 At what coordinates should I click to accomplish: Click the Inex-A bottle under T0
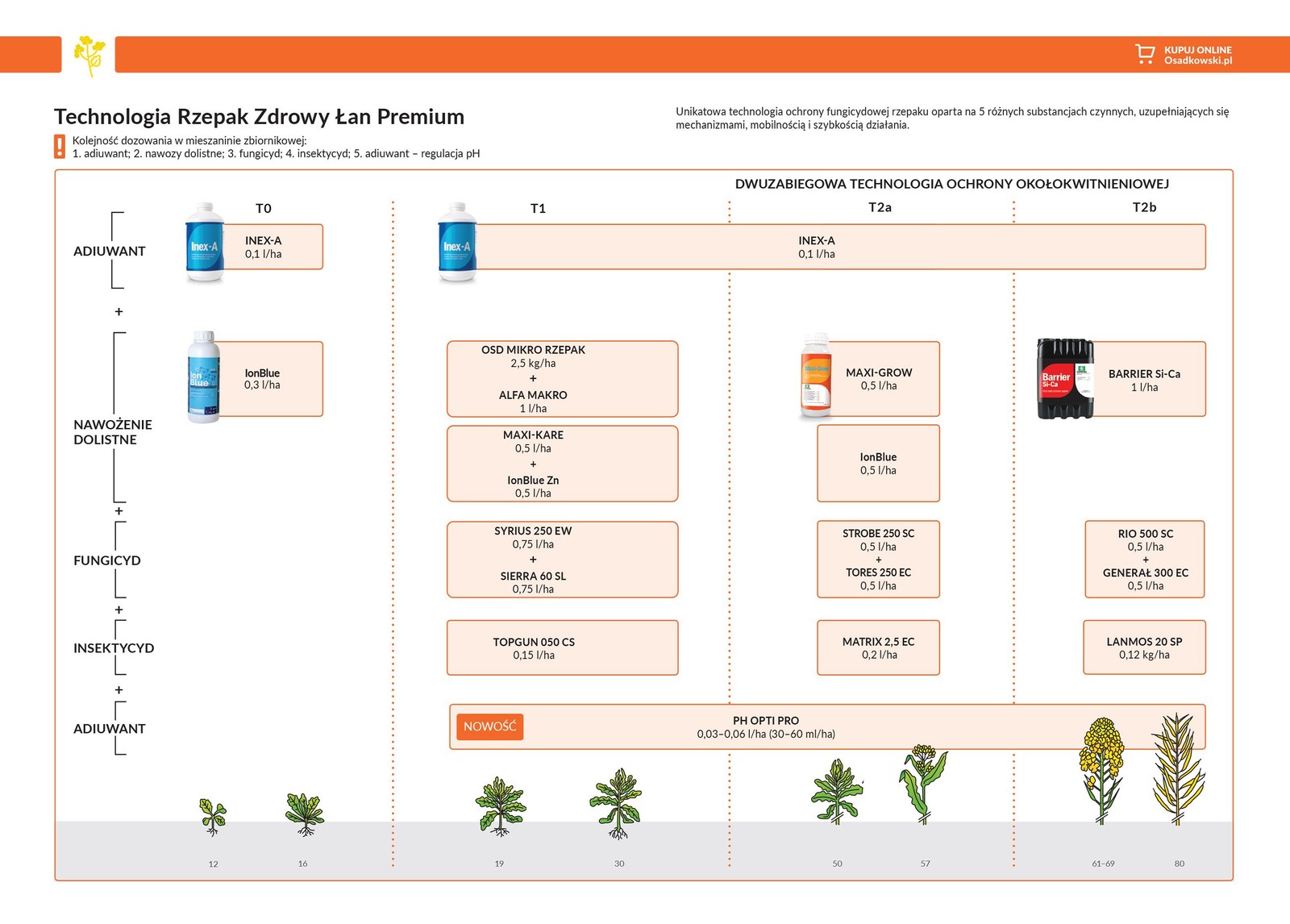coord(205,243)
